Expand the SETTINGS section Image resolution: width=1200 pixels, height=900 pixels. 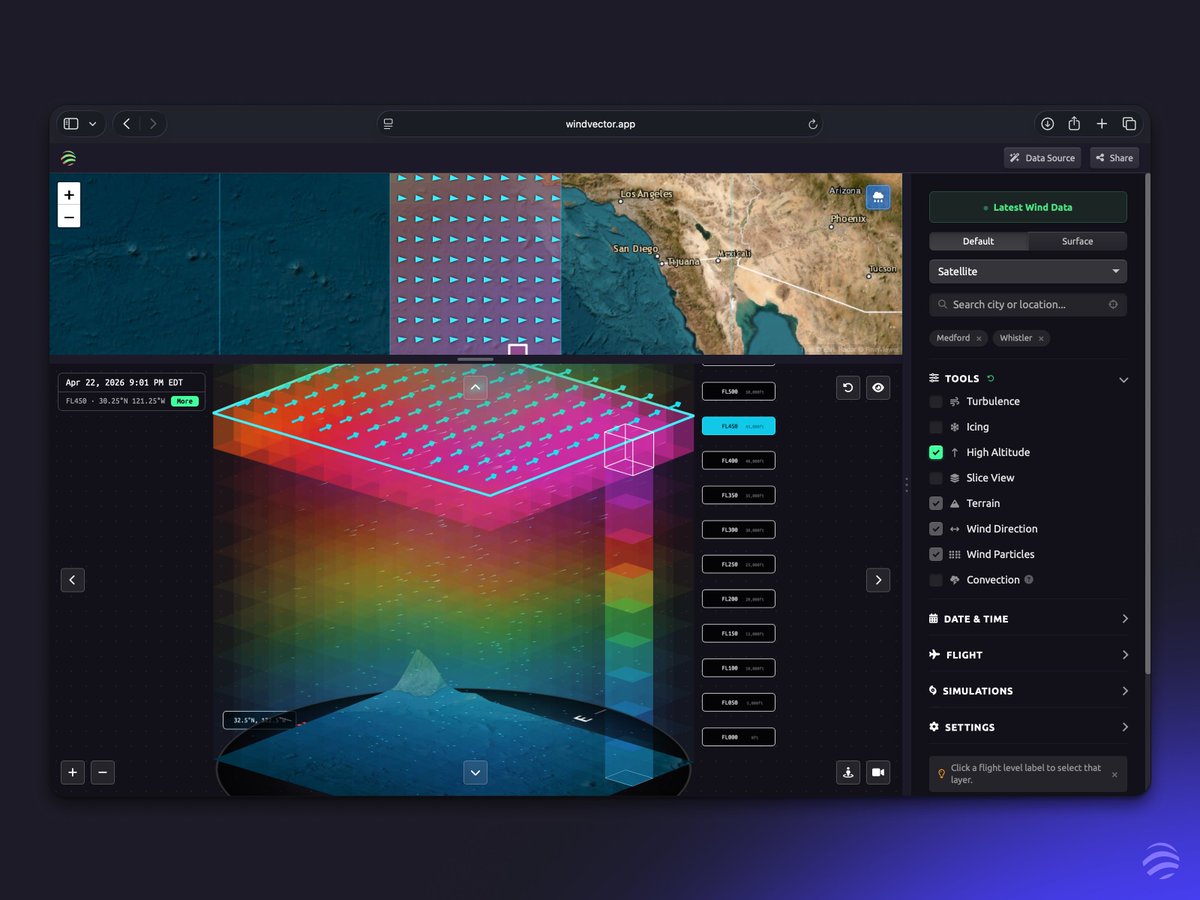pos(1028,727)
